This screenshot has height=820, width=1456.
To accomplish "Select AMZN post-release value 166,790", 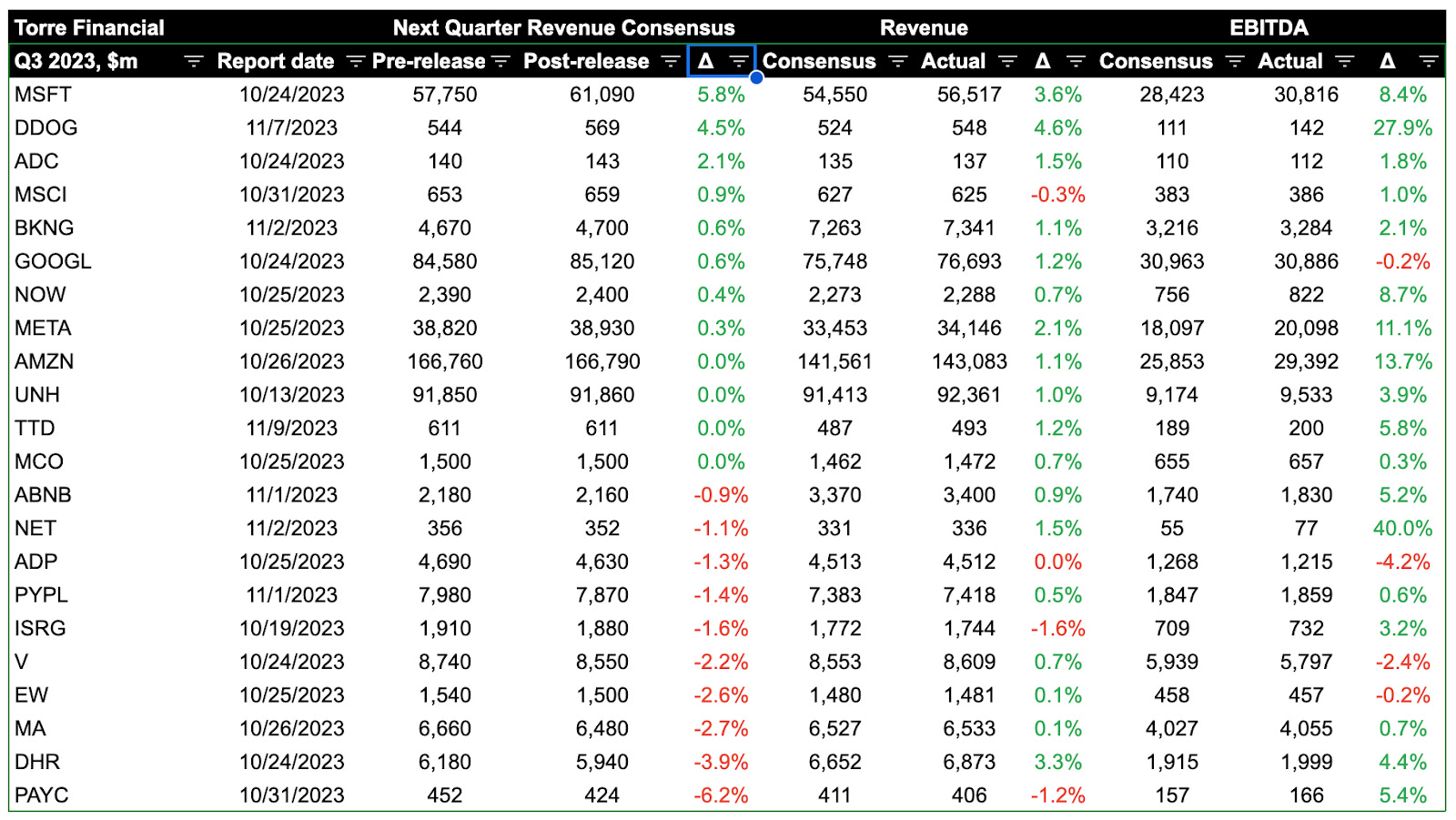I will click(602, 361).
